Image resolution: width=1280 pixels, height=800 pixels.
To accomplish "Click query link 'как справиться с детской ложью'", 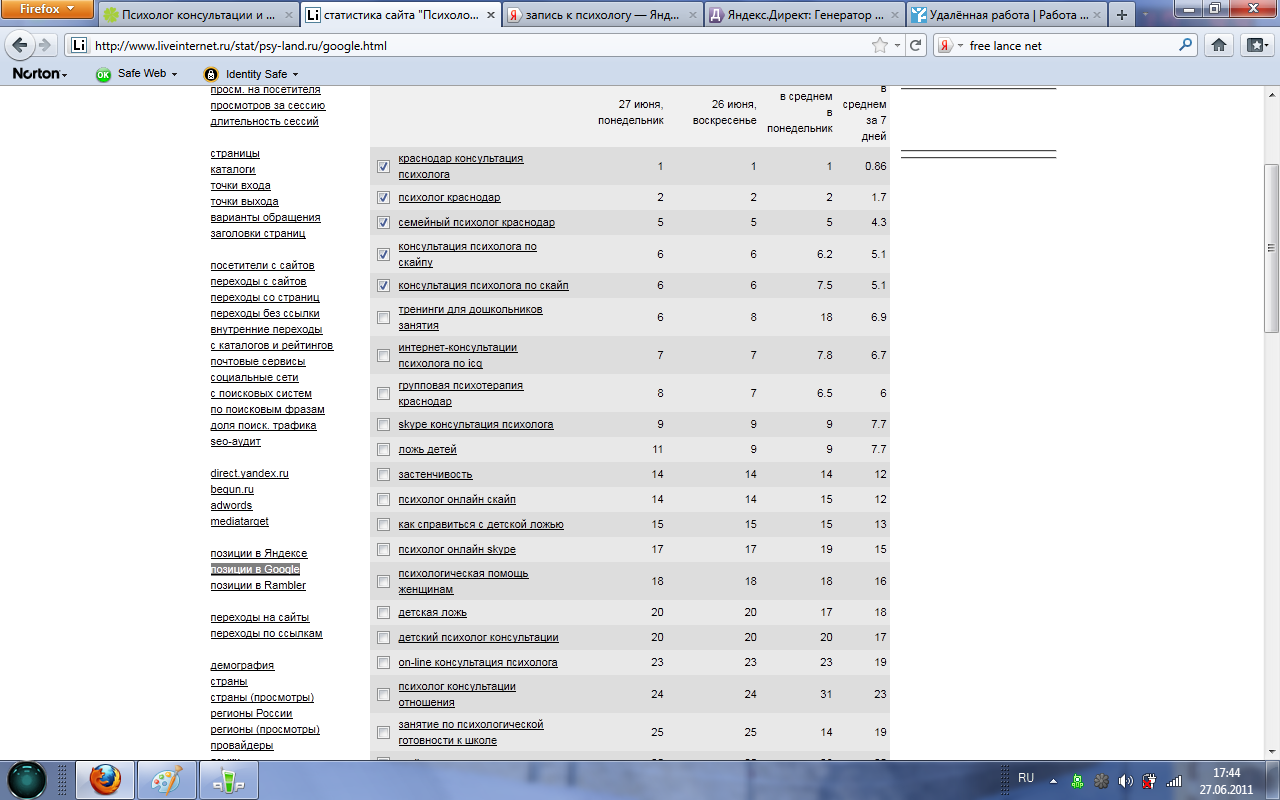I will click(481, 525).
